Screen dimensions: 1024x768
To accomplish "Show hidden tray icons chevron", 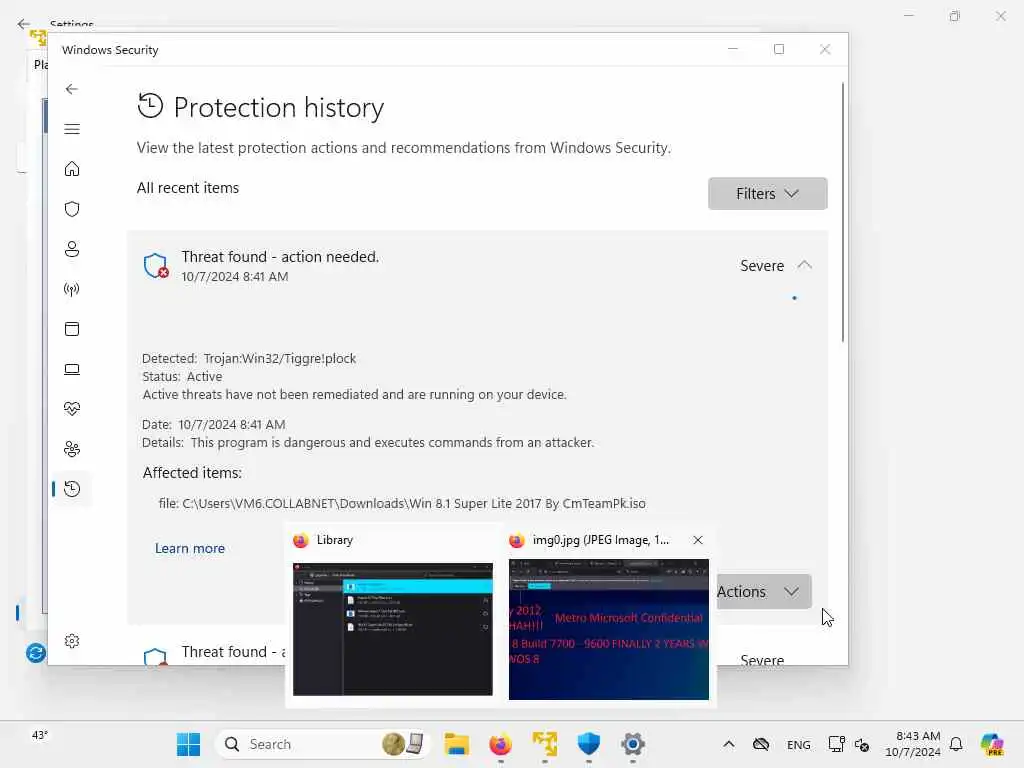I will click(729, 744).
